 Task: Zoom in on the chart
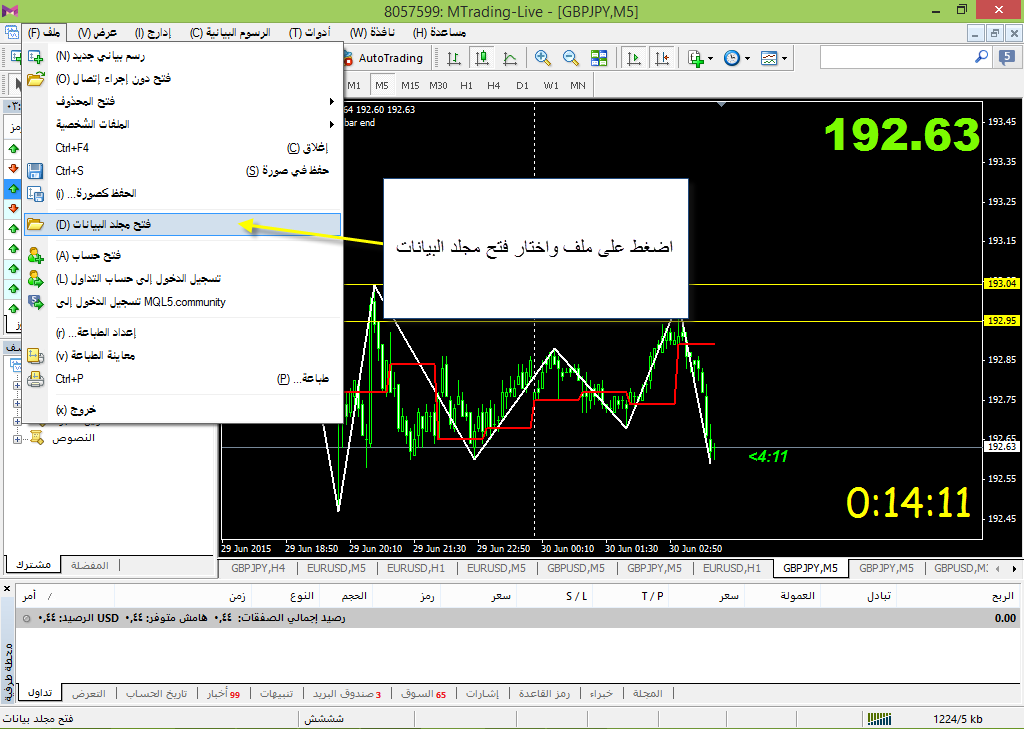click(x=542, y=58)
